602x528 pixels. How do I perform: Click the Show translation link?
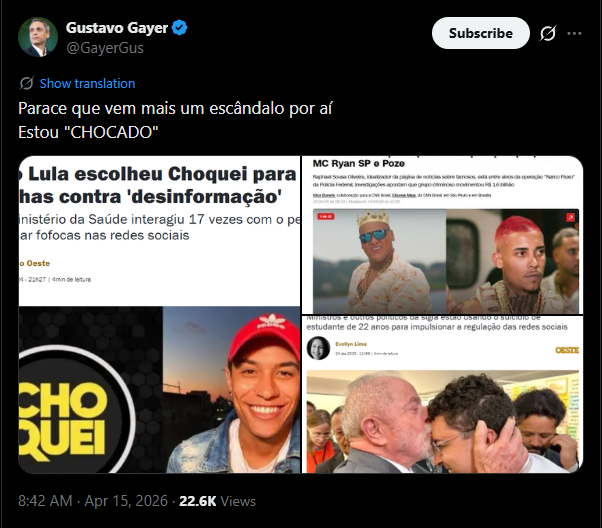tap(87, 83)
